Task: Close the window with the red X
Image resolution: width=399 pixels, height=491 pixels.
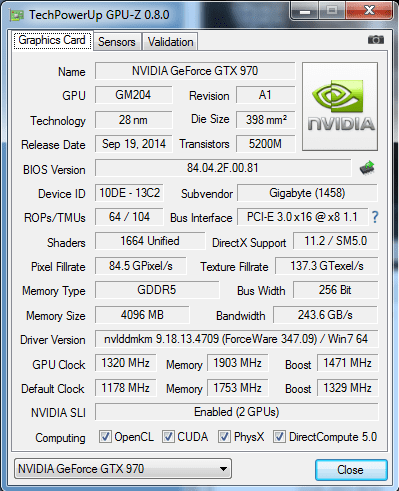Action: coord(369,12)
